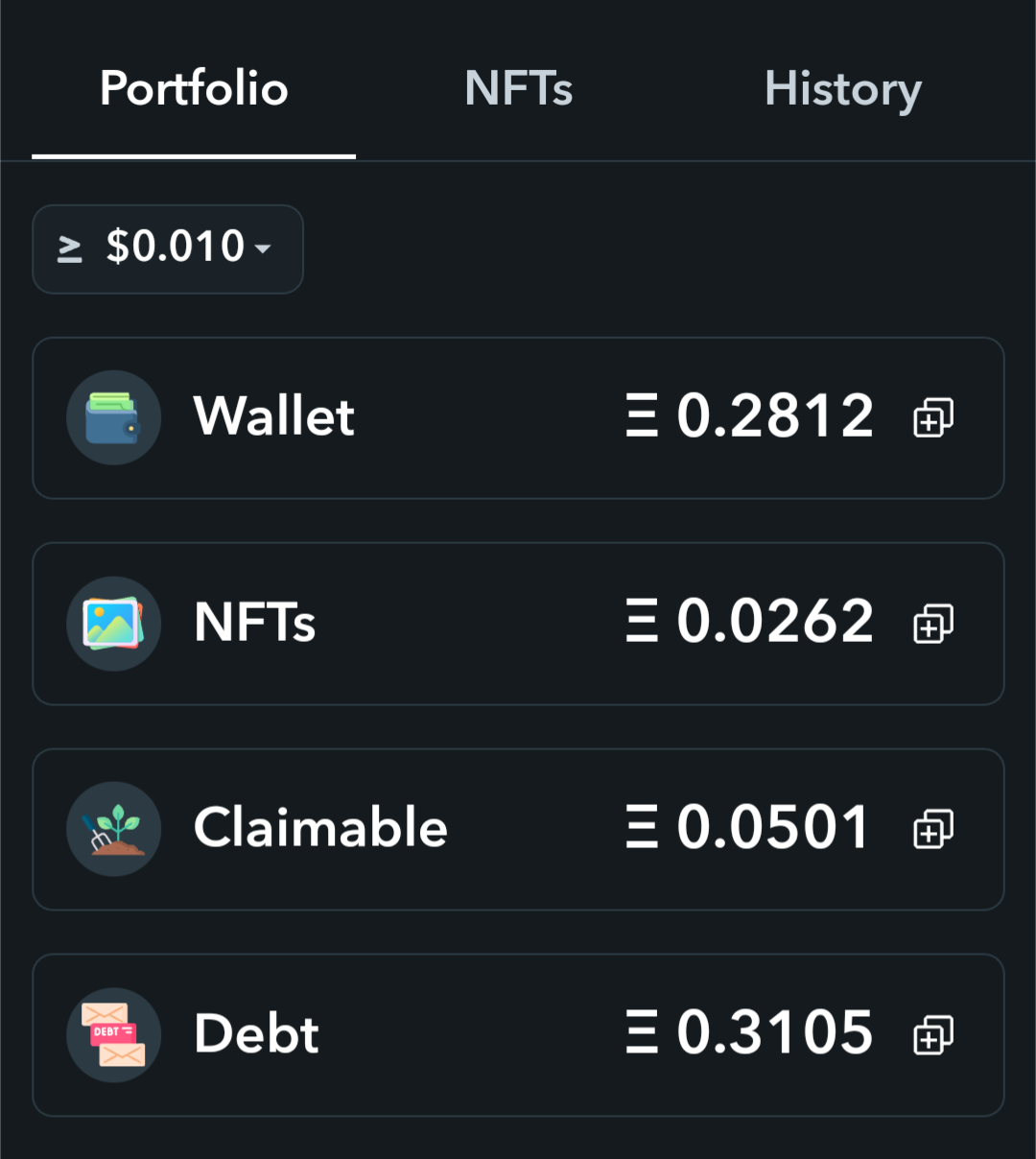Expand the Debt row plus icon

click(933, 1035)
